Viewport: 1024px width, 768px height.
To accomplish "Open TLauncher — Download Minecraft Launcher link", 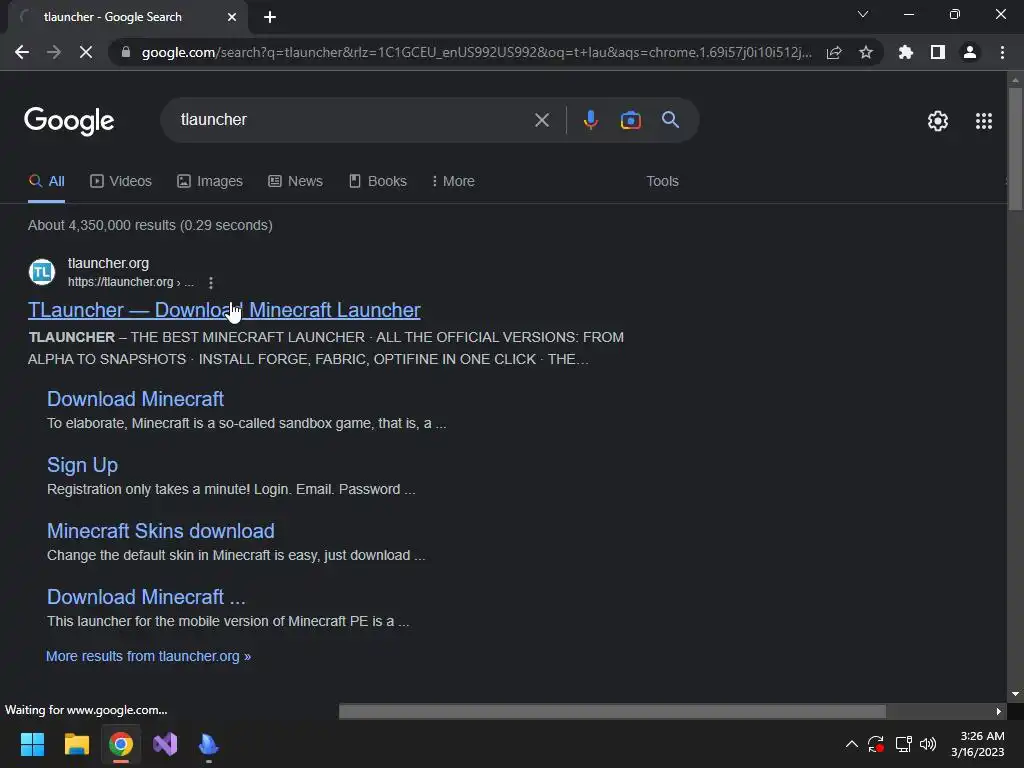I will click(x=224, y=310).
